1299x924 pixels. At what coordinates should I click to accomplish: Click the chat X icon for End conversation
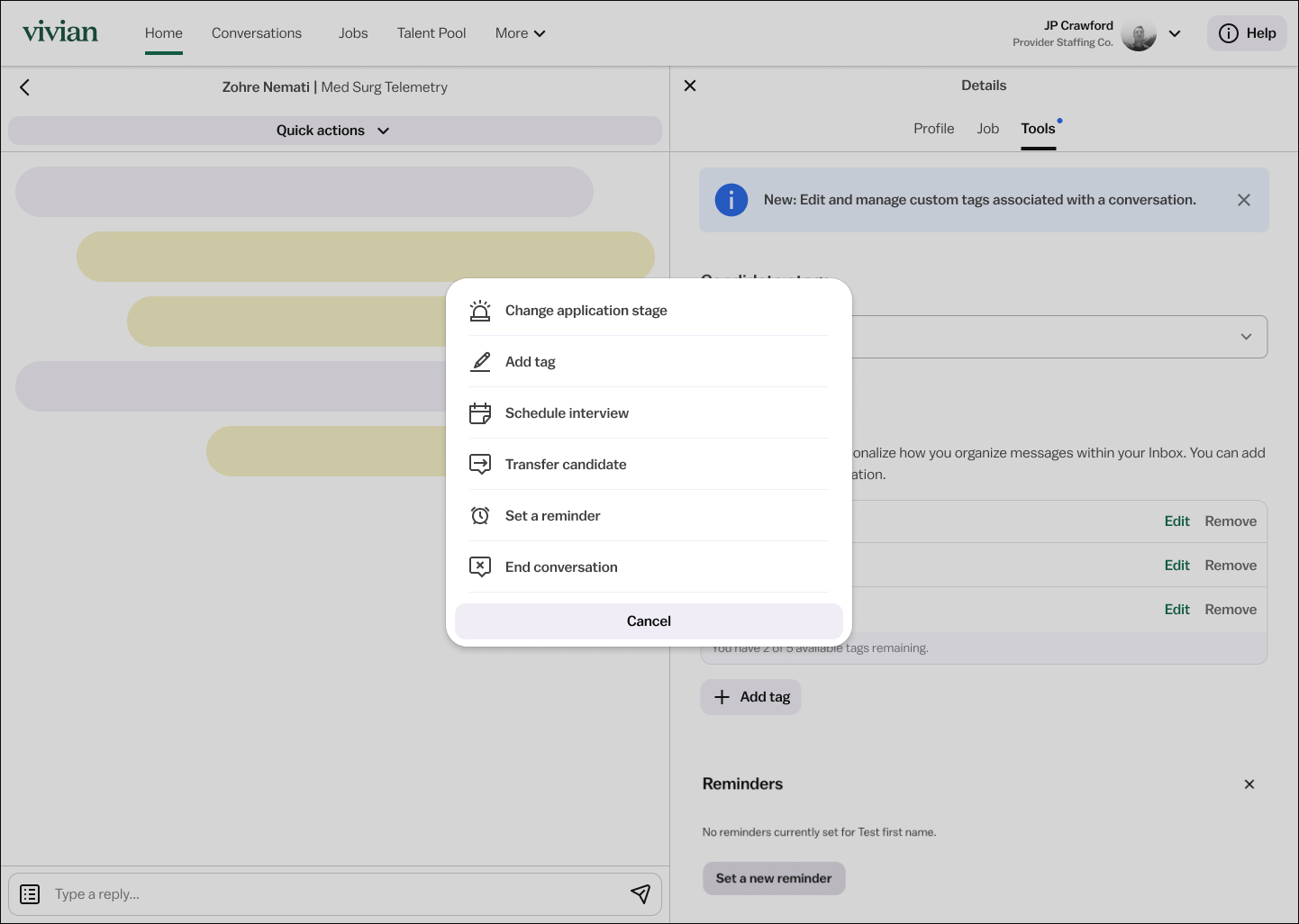pos(480,567)
